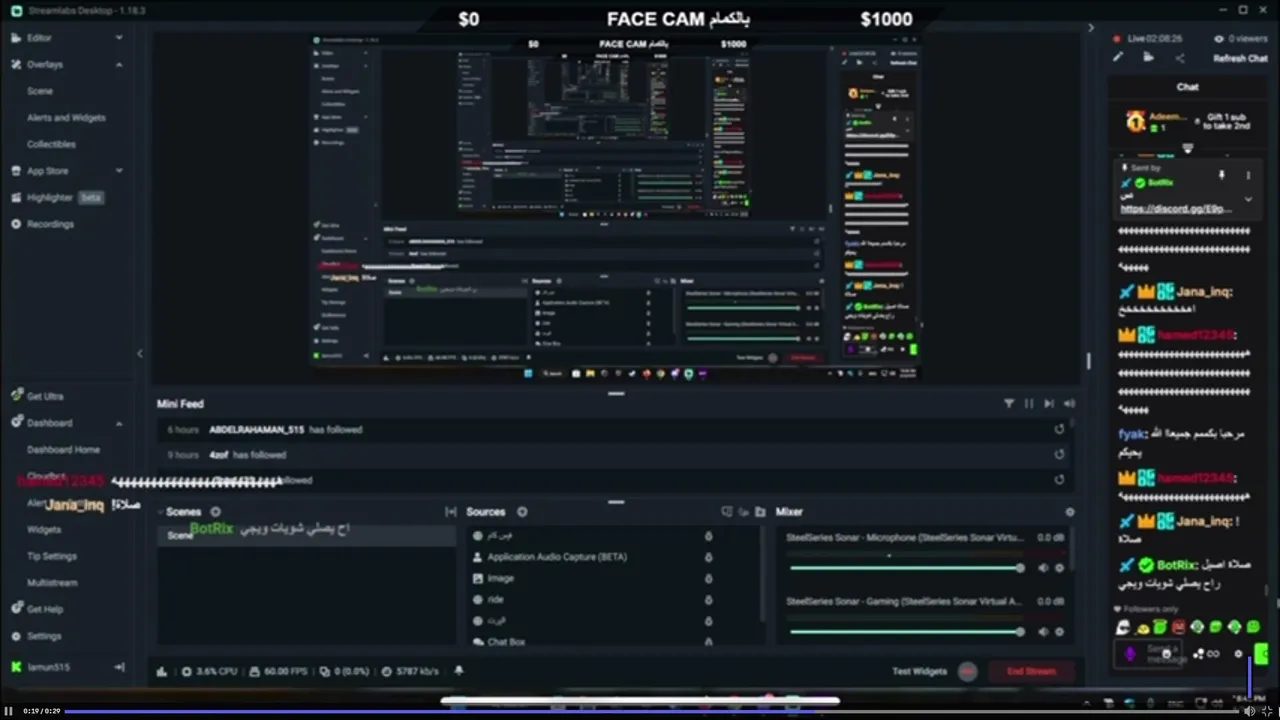The height and width of the screenshot is (720, 1280).
Task: Click the notifications bell in status bar
Action: (459, 671)
